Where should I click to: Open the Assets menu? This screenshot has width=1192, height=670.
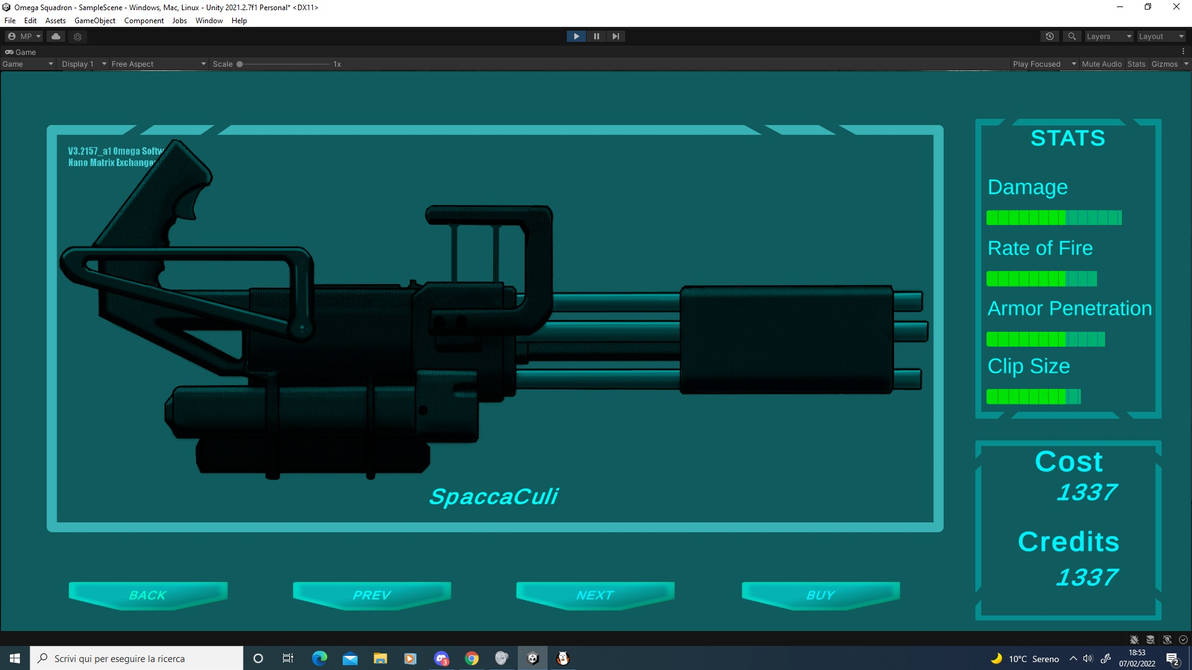pyautogui.click(x=55, y=21)
